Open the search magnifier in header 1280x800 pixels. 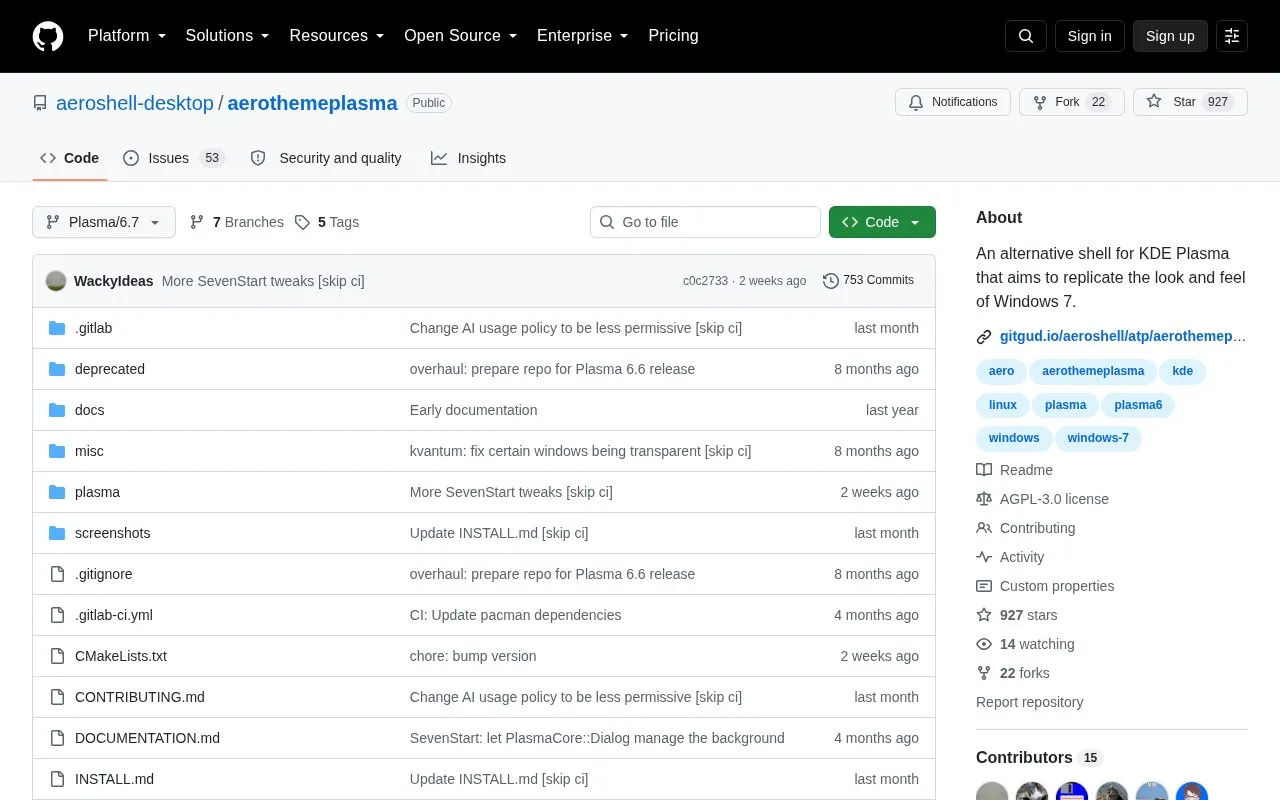point(1026,36)
